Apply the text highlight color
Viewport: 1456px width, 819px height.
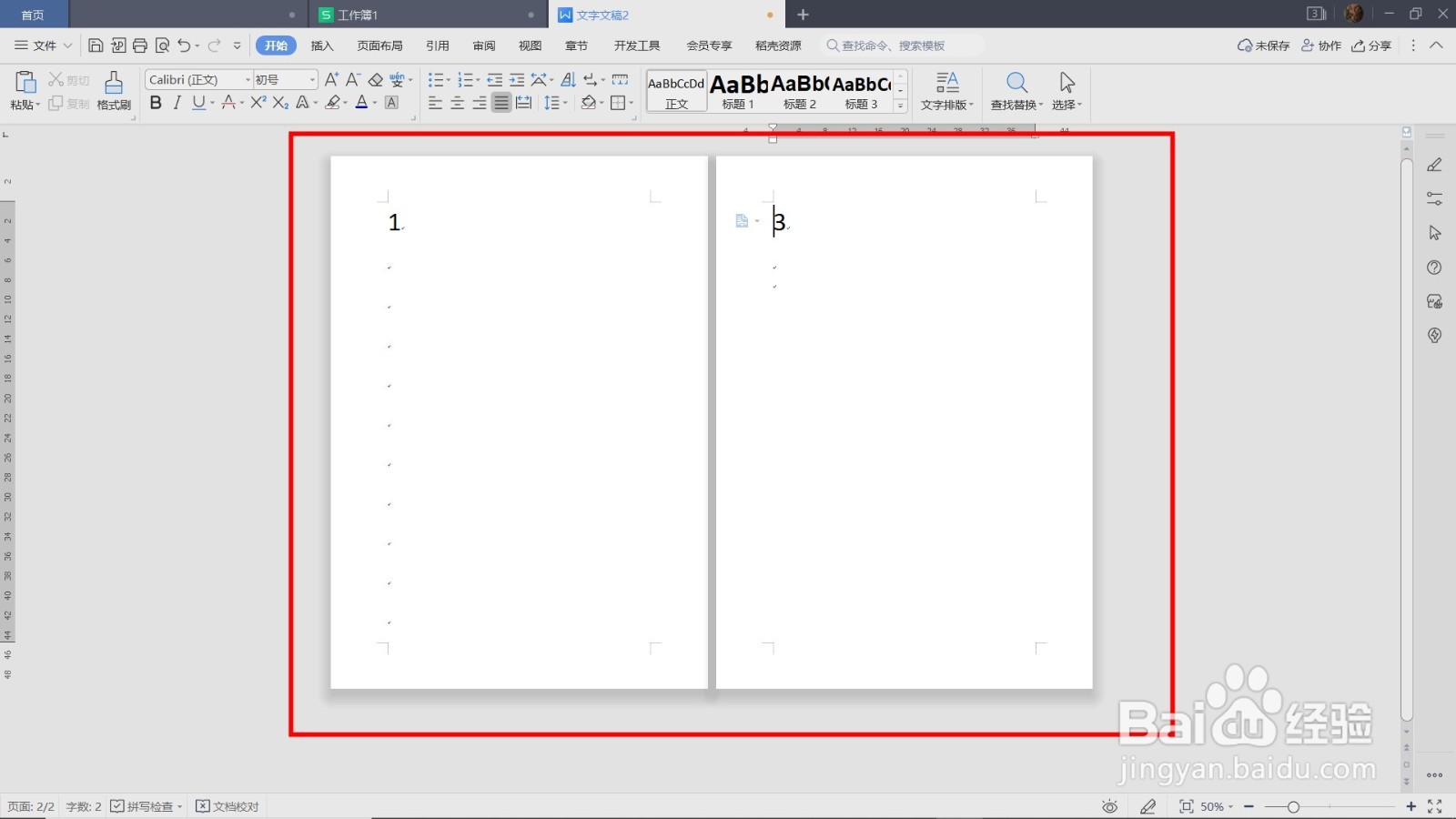[333, 103]
